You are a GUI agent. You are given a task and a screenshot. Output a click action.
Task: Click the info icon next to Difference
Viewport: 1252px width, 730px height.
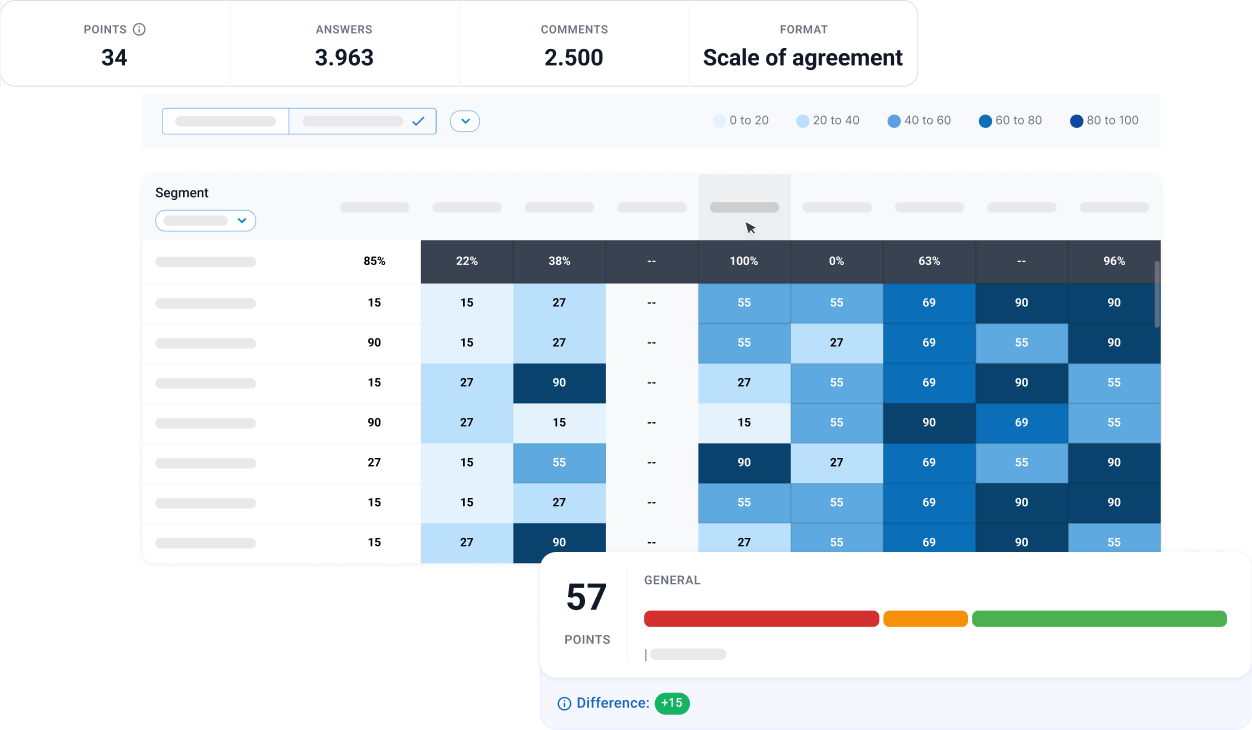coord(564,704)
